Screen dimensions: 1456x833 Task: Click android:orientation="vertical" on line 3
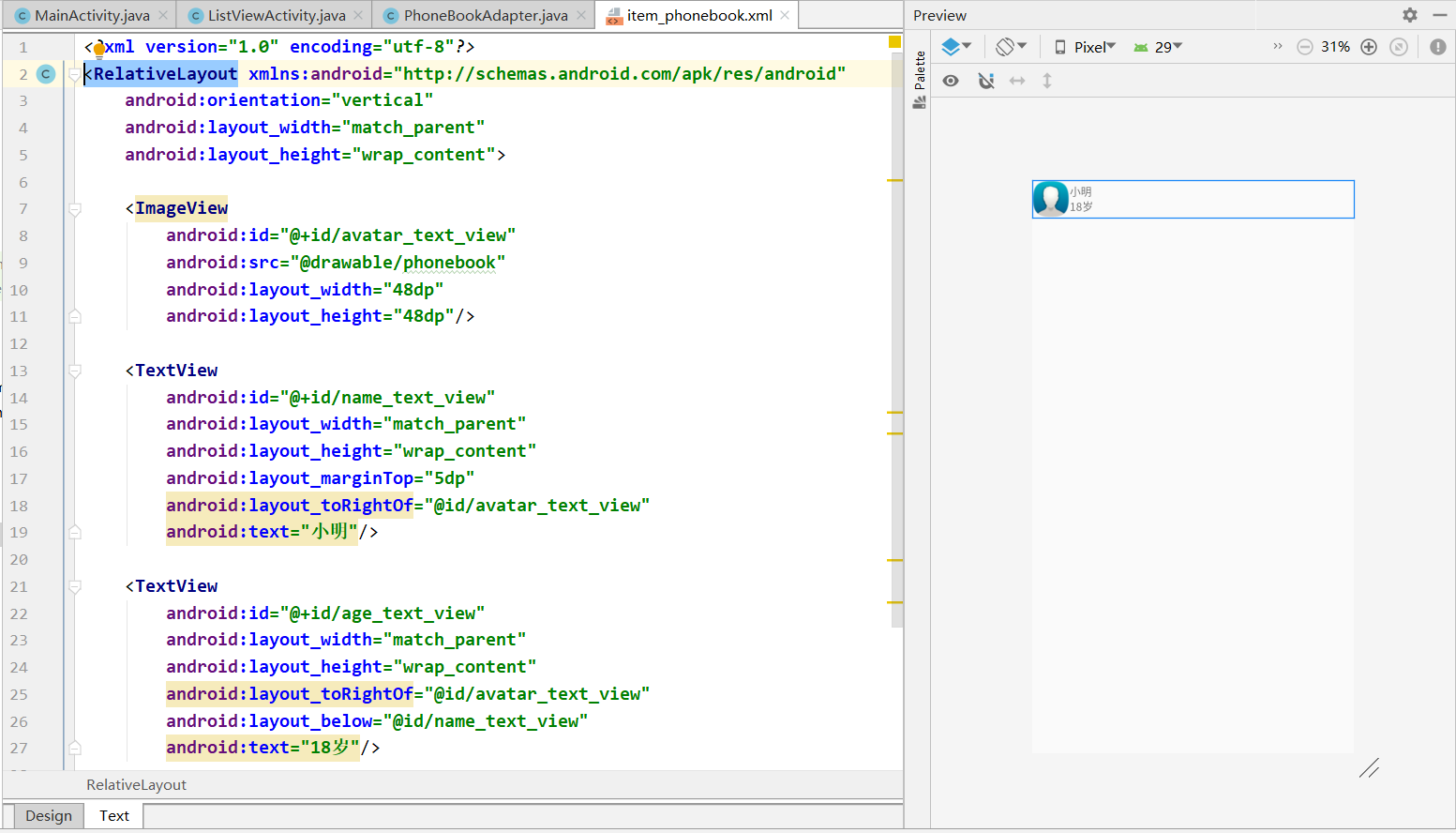pyautogui.click(x=279, y=100)
